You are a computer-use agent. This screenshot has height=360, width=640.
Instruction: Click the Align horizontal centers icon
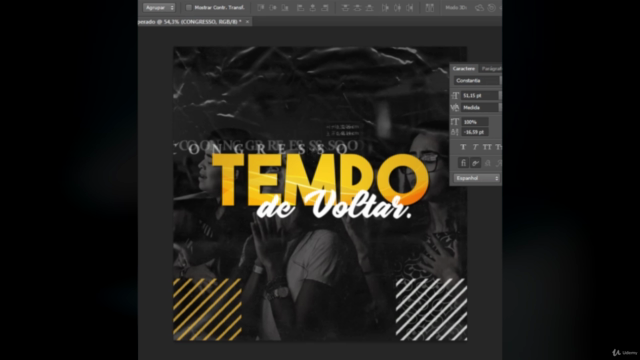(x=313, y=8)
